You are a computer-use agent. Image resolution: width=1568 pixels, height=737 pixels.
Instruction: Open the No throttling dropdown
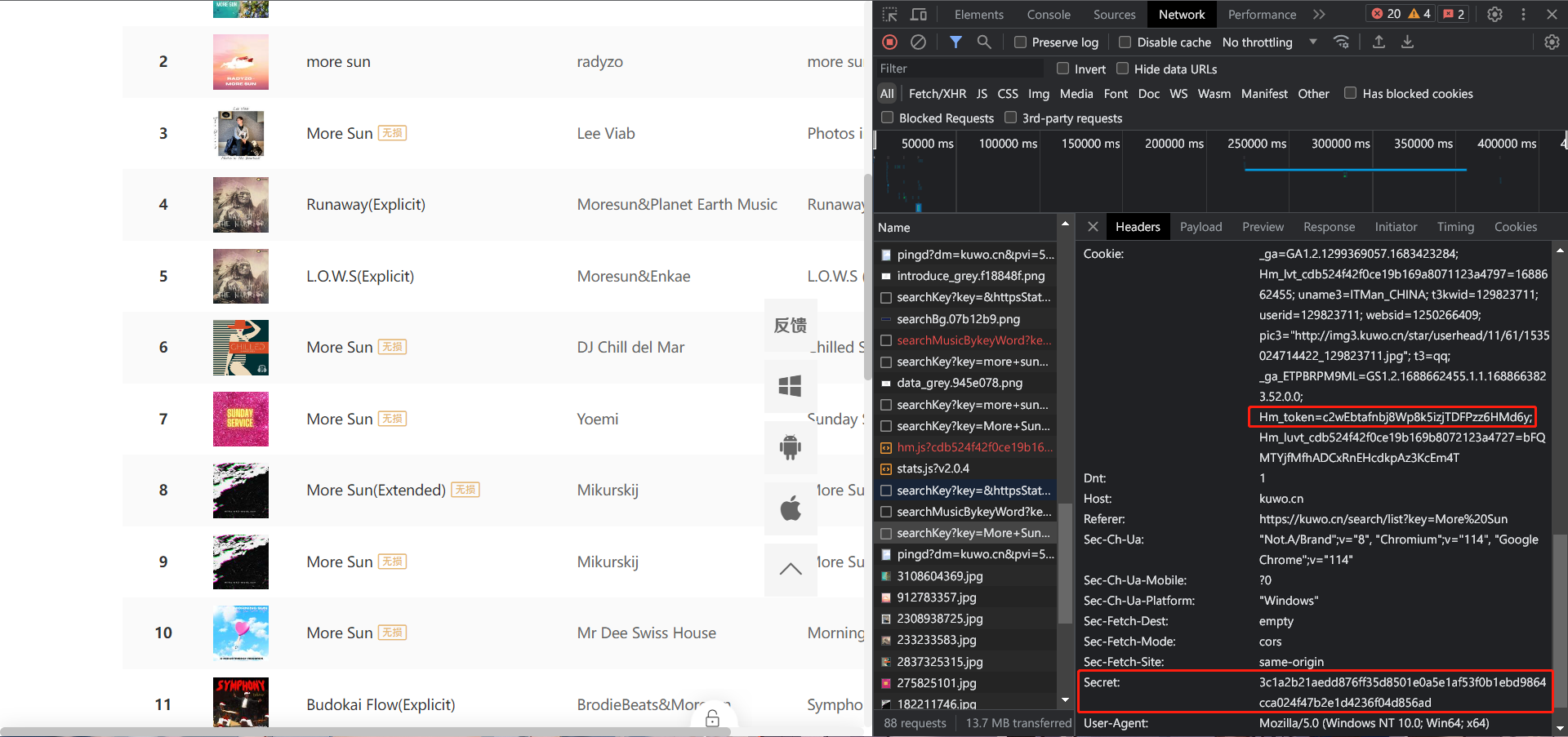[1270, 42]
